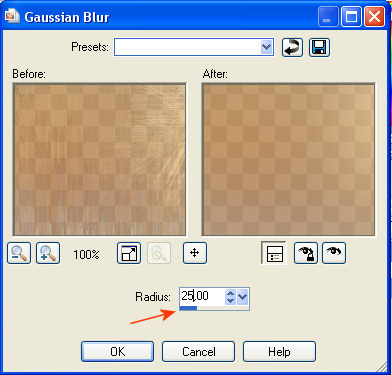The width and height of the screenshot is (392, 375).
Task: Click the Save preset floppy disk icon
Action: pos(319,47)
